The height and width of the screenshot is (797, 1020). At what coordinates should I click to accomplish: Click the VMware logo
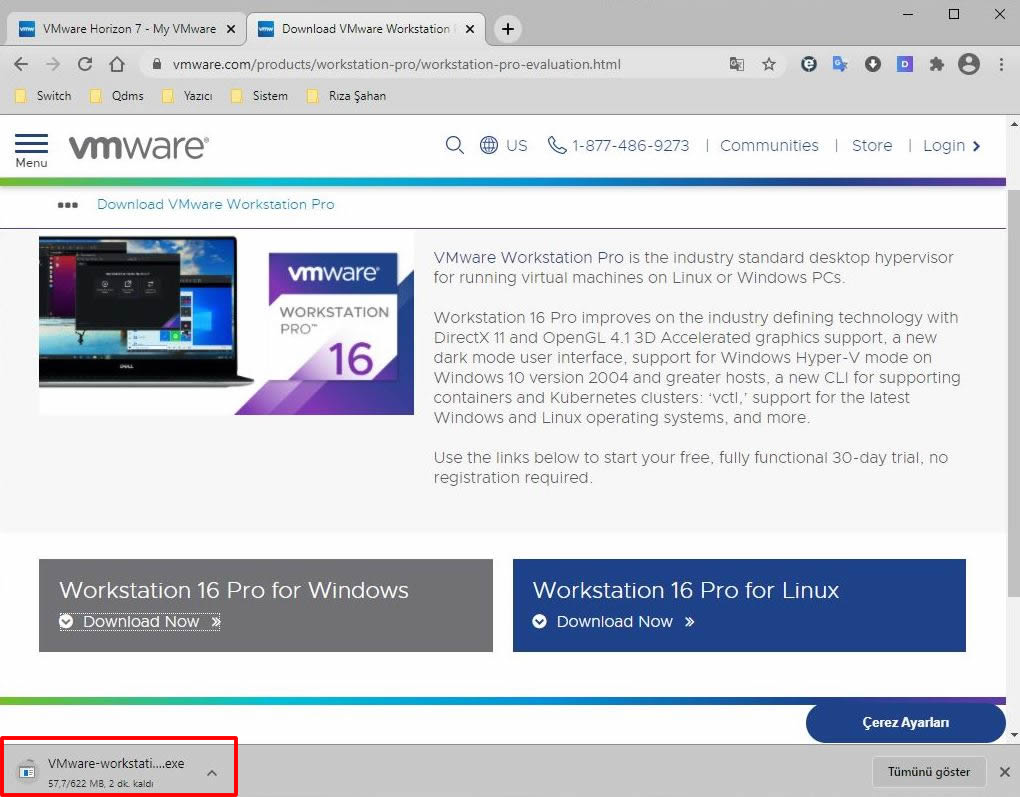pyautogui.click(x=139, y=147)
